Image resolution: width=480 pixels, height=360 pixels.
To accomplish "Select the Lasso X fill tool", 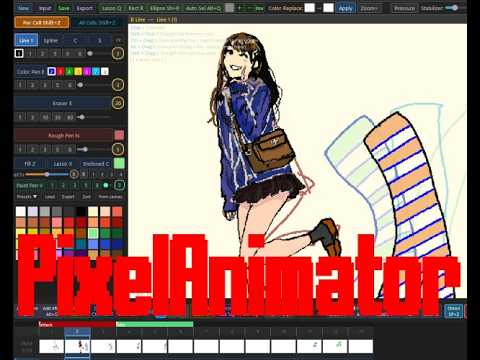I will [x=63, y=164].
